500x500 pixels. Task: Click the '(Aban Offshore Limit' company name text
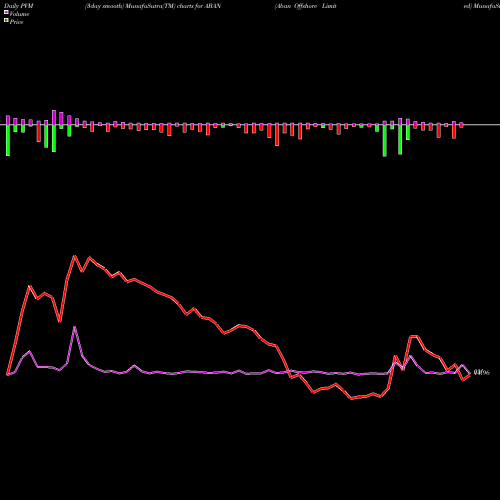[x=305, y=6]
